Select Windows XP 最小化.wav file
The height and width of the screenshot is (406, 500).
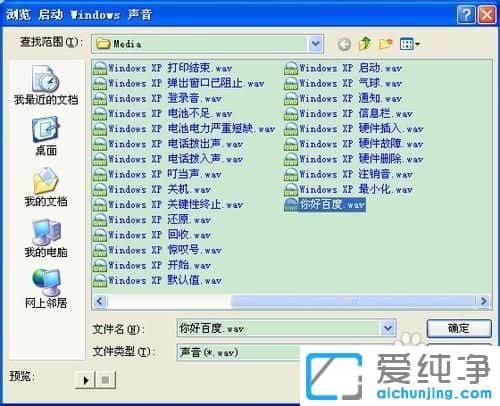[x=348, y=189]
